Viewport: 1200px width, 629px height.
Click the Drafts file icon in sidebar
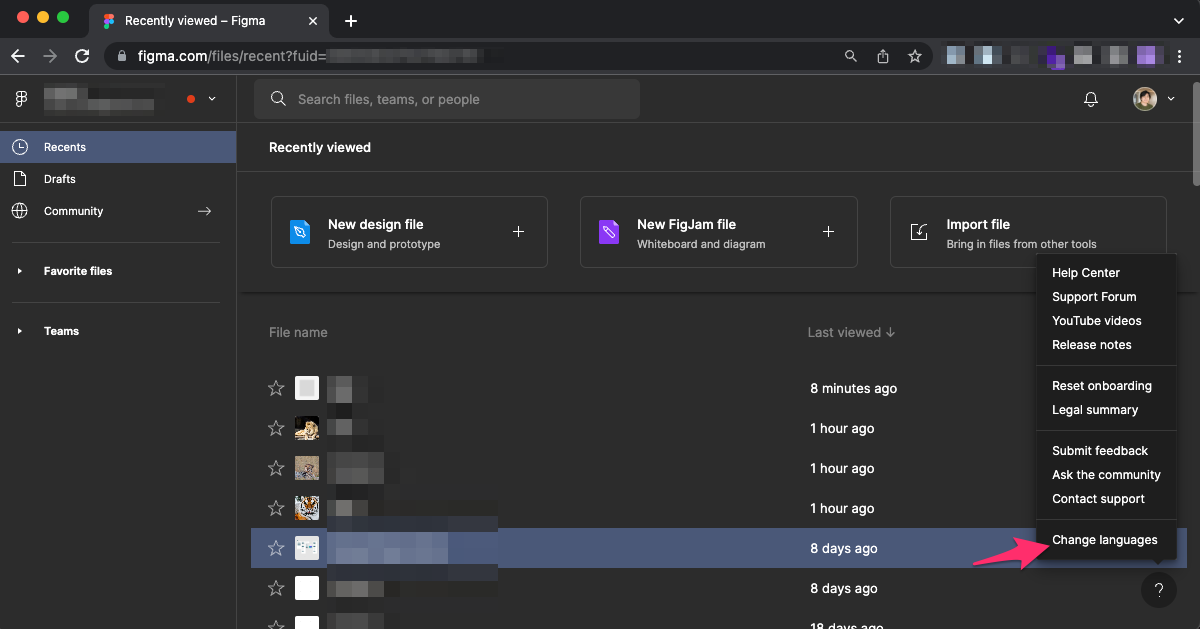pos(20,179)
